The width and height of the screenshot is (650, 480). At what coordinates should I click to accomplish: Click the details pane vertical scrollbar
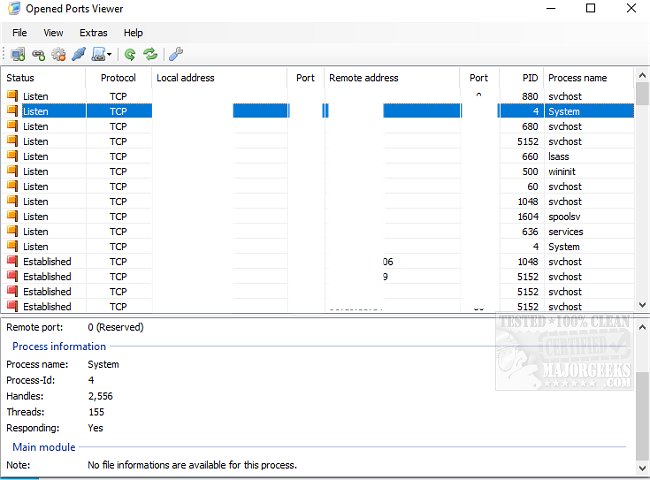pyautogui.click(x=641, y=400)
